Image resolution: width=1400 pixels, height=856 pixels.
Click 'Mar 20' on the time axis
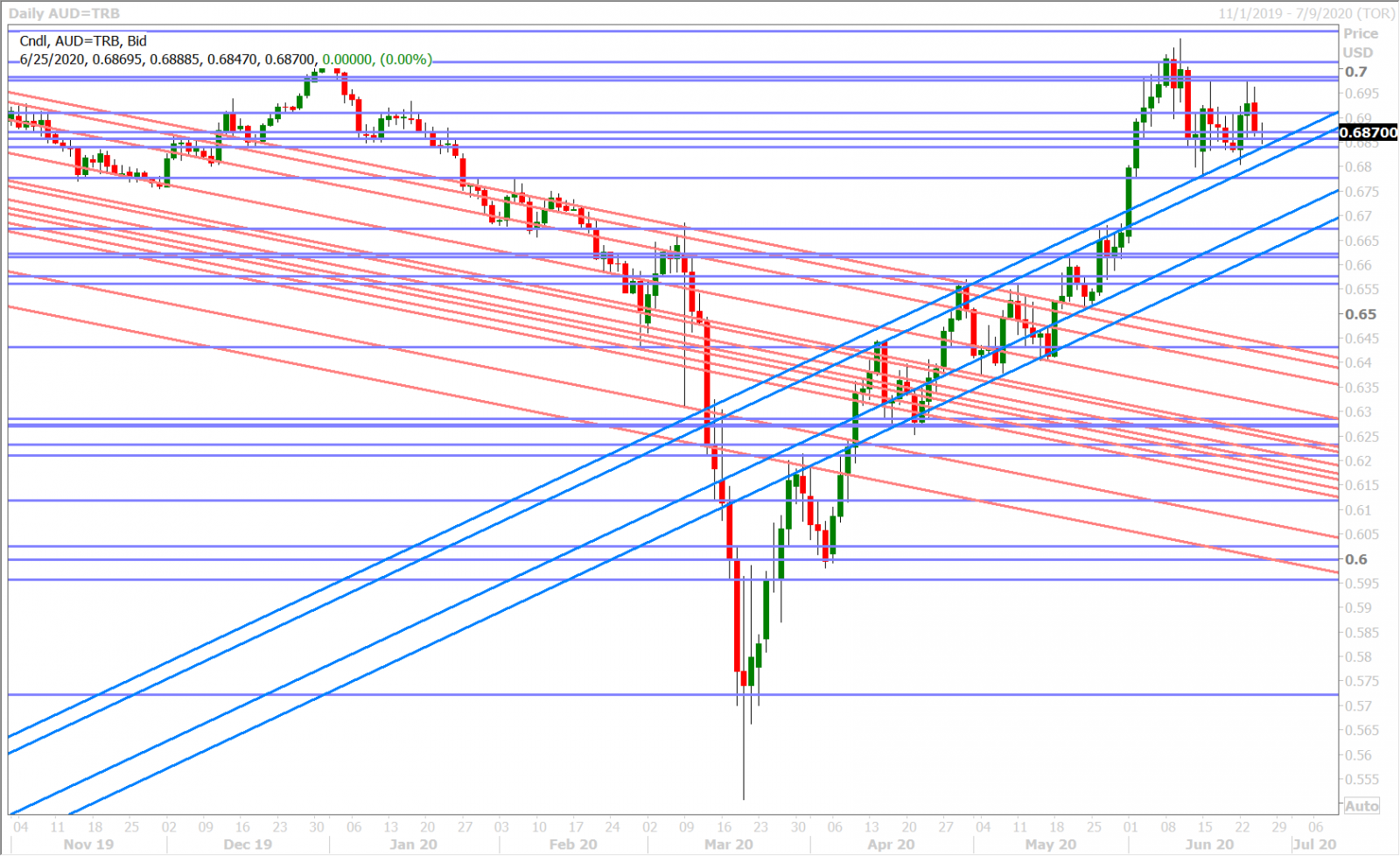[x=728, y=845]
